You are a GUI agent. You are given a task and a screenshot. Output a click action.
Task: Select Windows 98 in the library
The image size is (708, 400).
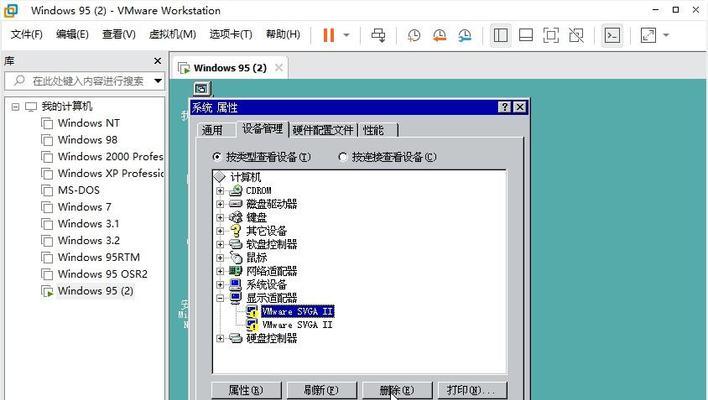(x=88, y=140)
